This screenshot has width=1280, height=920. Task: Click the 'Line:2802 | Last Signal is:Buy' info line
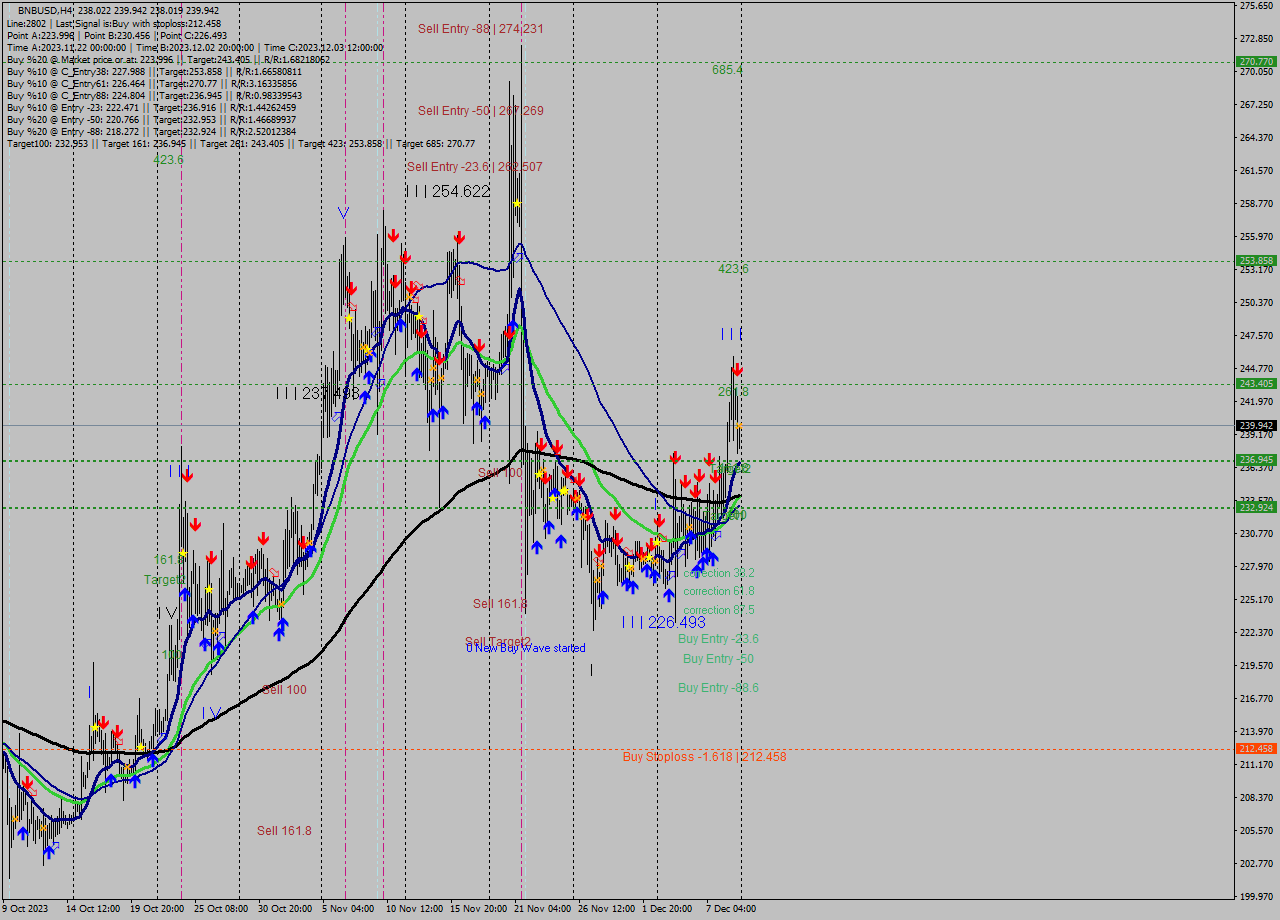pyautogui.click(x=114, y=23)
